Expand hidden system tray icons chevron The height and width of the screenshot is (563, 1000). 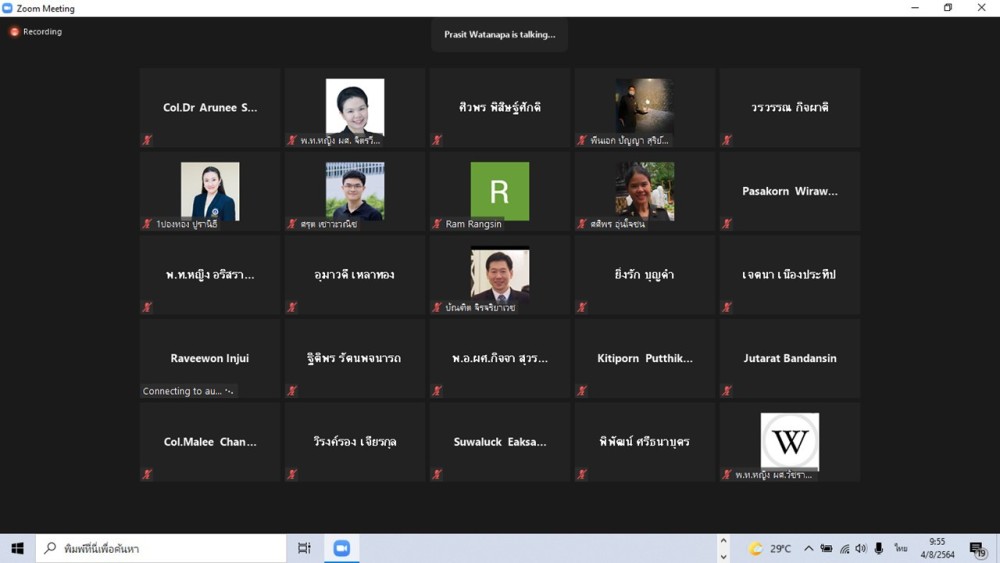808,549
